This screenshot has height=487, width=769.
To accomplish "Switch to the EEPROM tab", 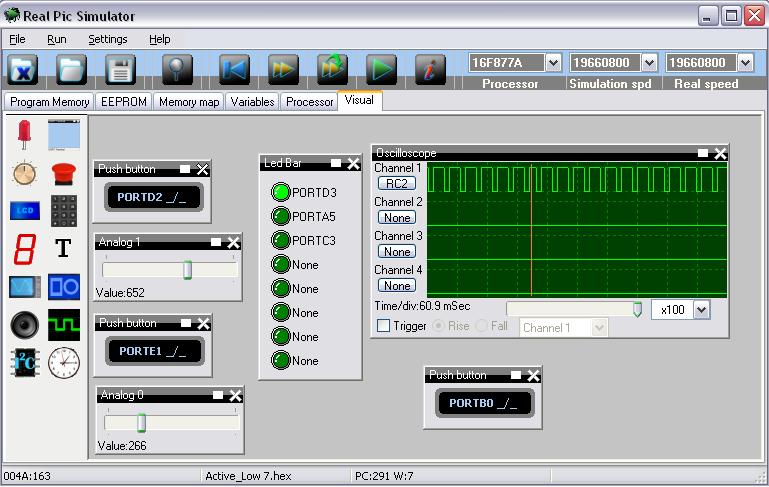I will point(124,102).
